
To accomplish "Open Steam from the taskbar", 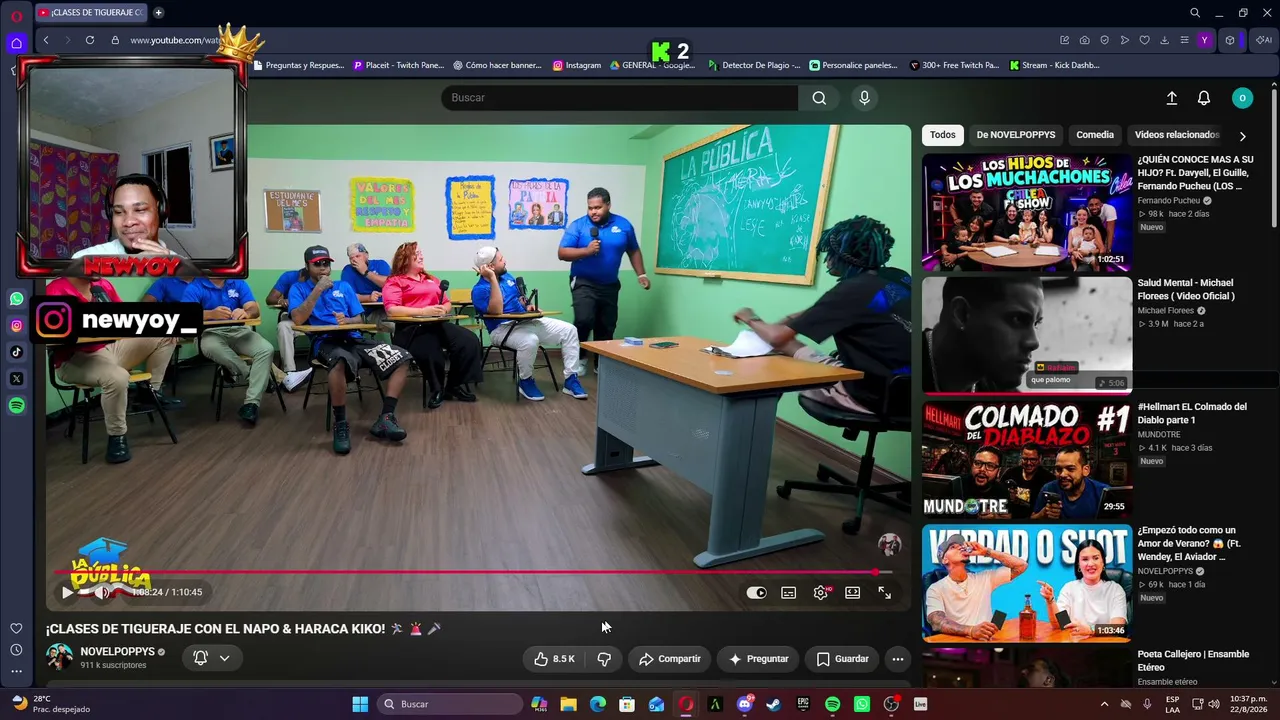I will click(x=773, y=704).
